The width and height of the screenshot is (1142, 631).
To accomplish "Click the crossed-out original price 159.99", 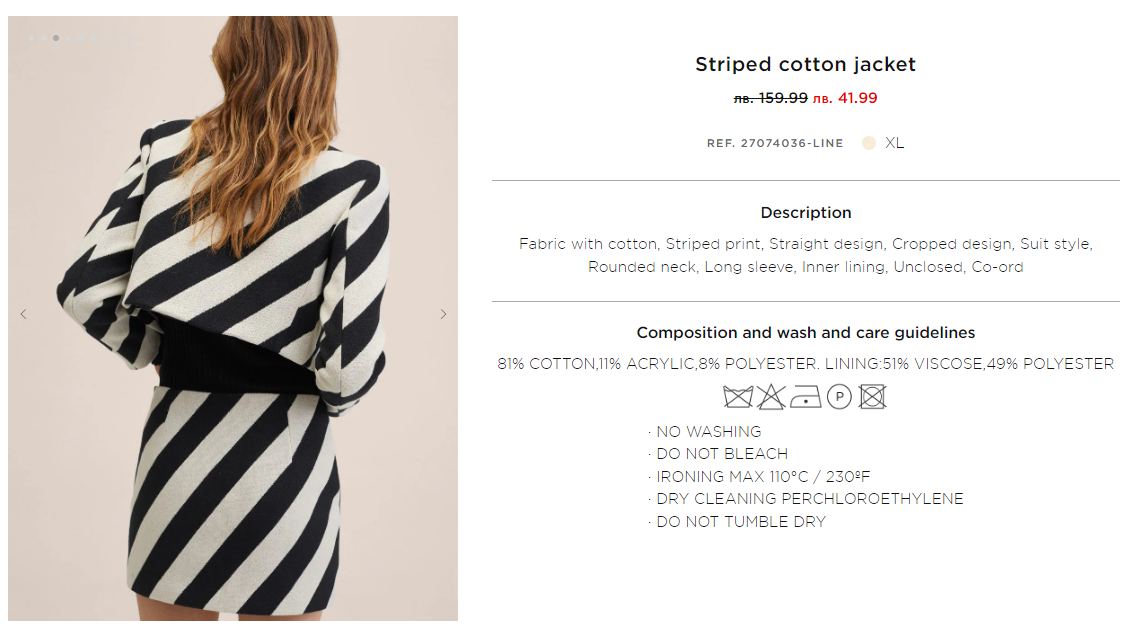I will tap(771, 98).
